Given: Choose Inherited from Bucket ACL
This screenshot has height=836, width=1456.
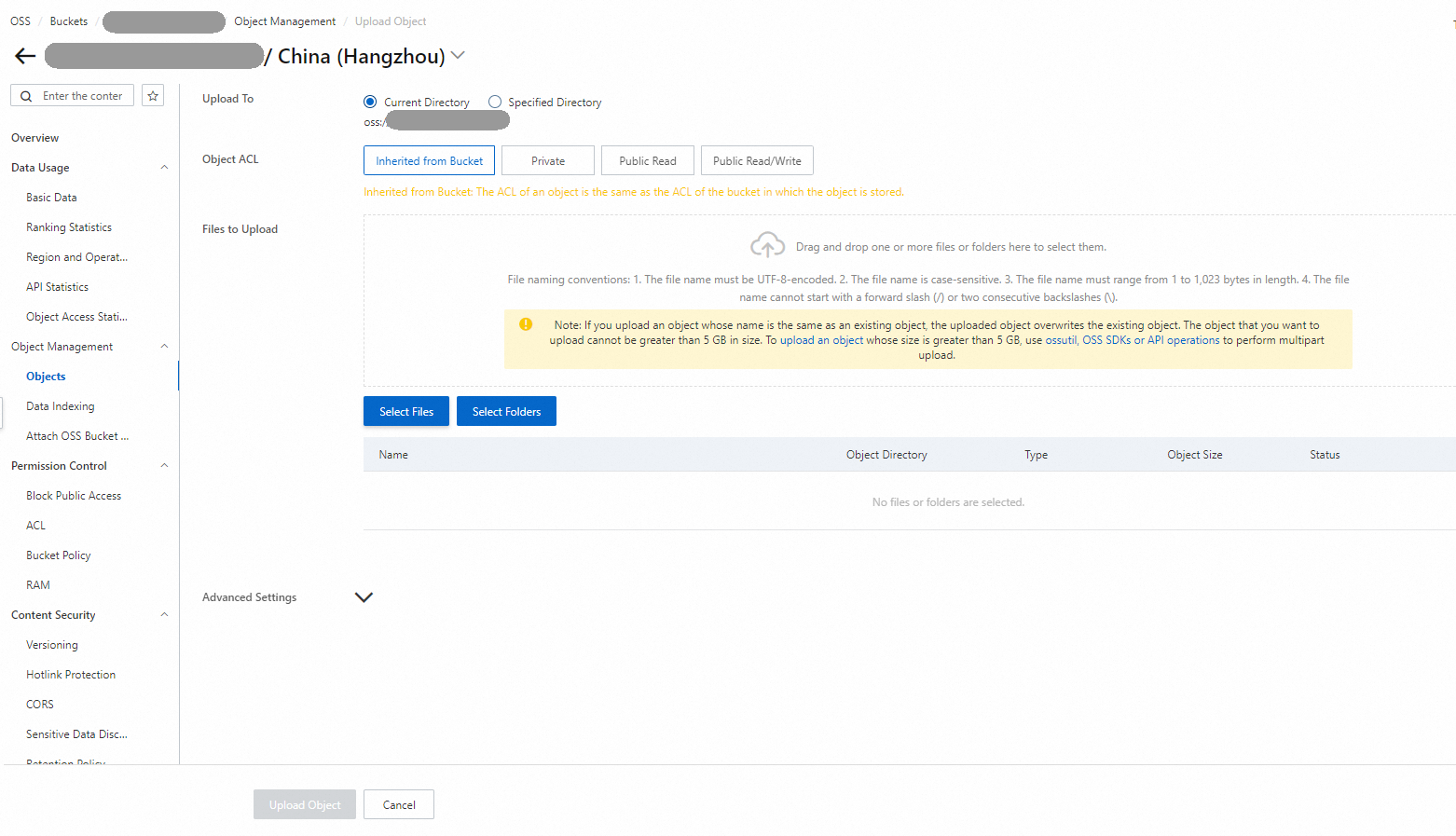Looking at the screenshot, I should (x=429, y=160).
